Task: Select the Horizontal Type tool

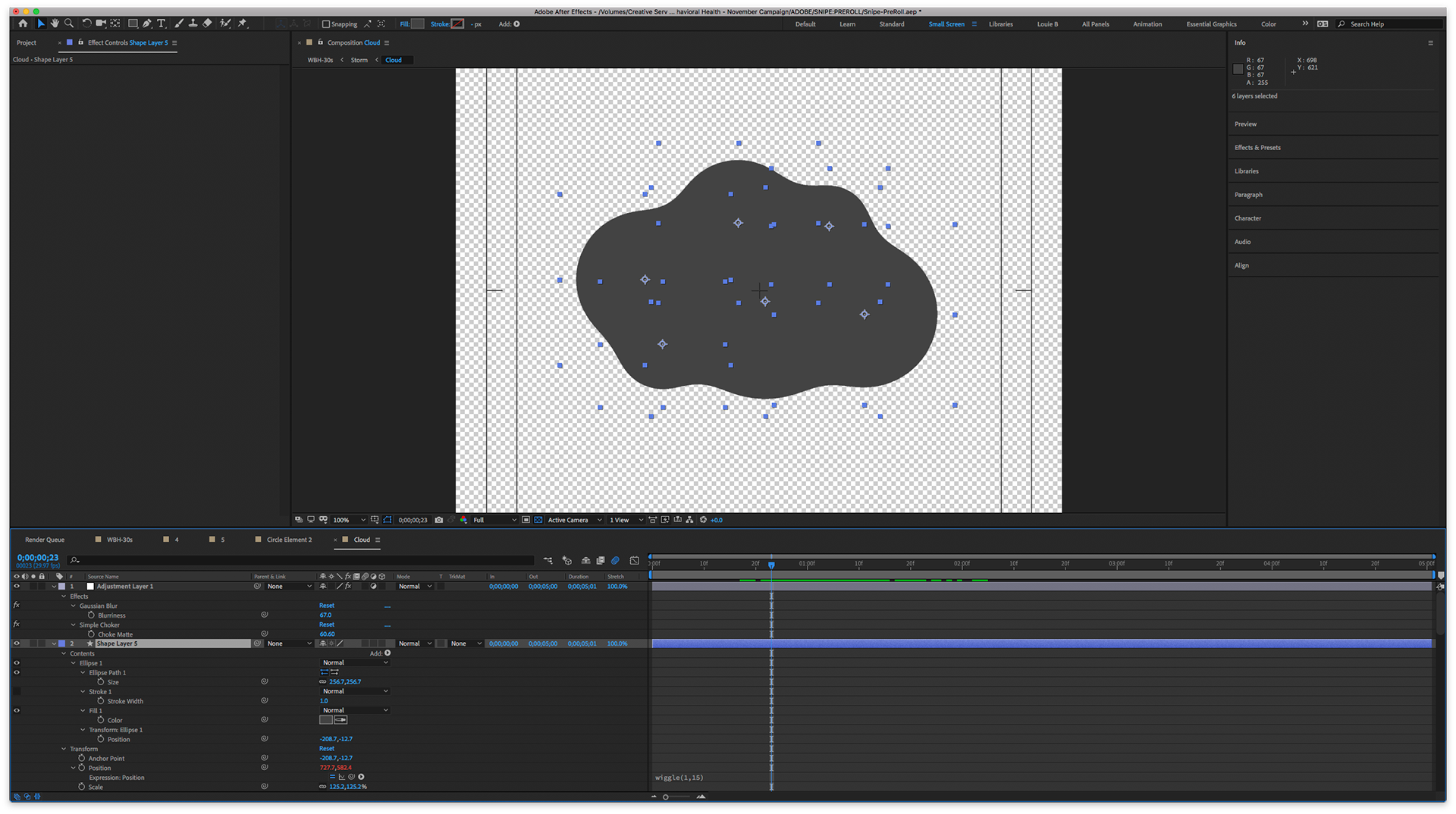Action: click(161, 23)
